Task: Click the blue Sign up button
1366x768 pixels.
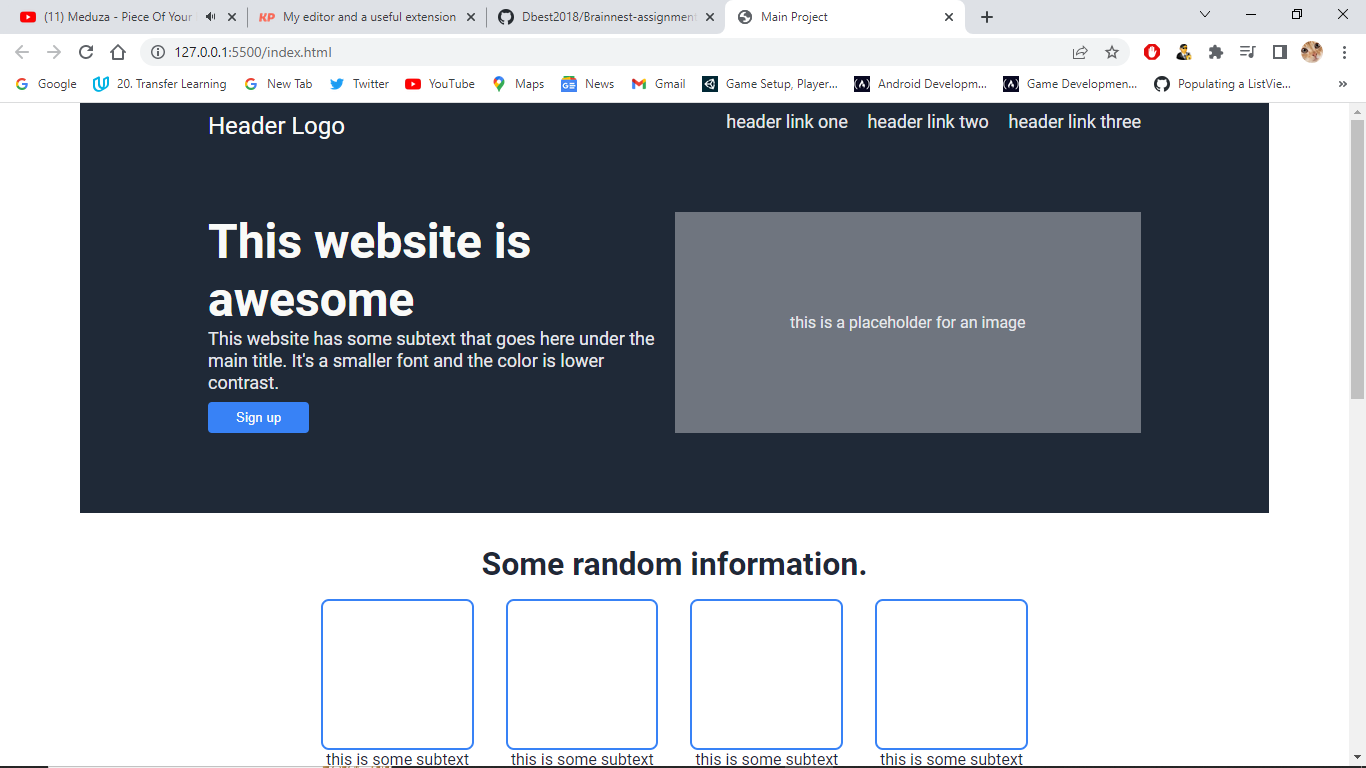Action: pos(258,417)
